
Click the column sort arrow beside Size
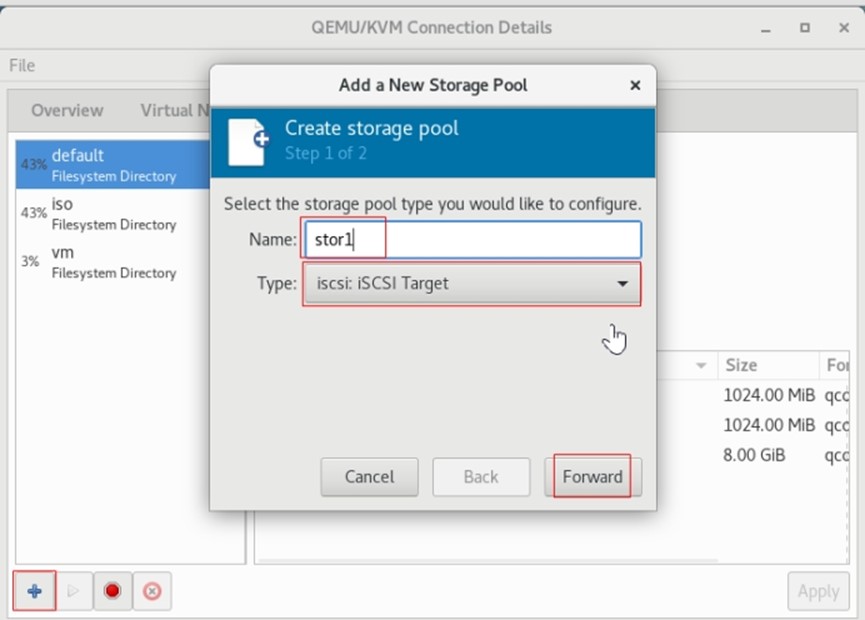pos(701,365)
